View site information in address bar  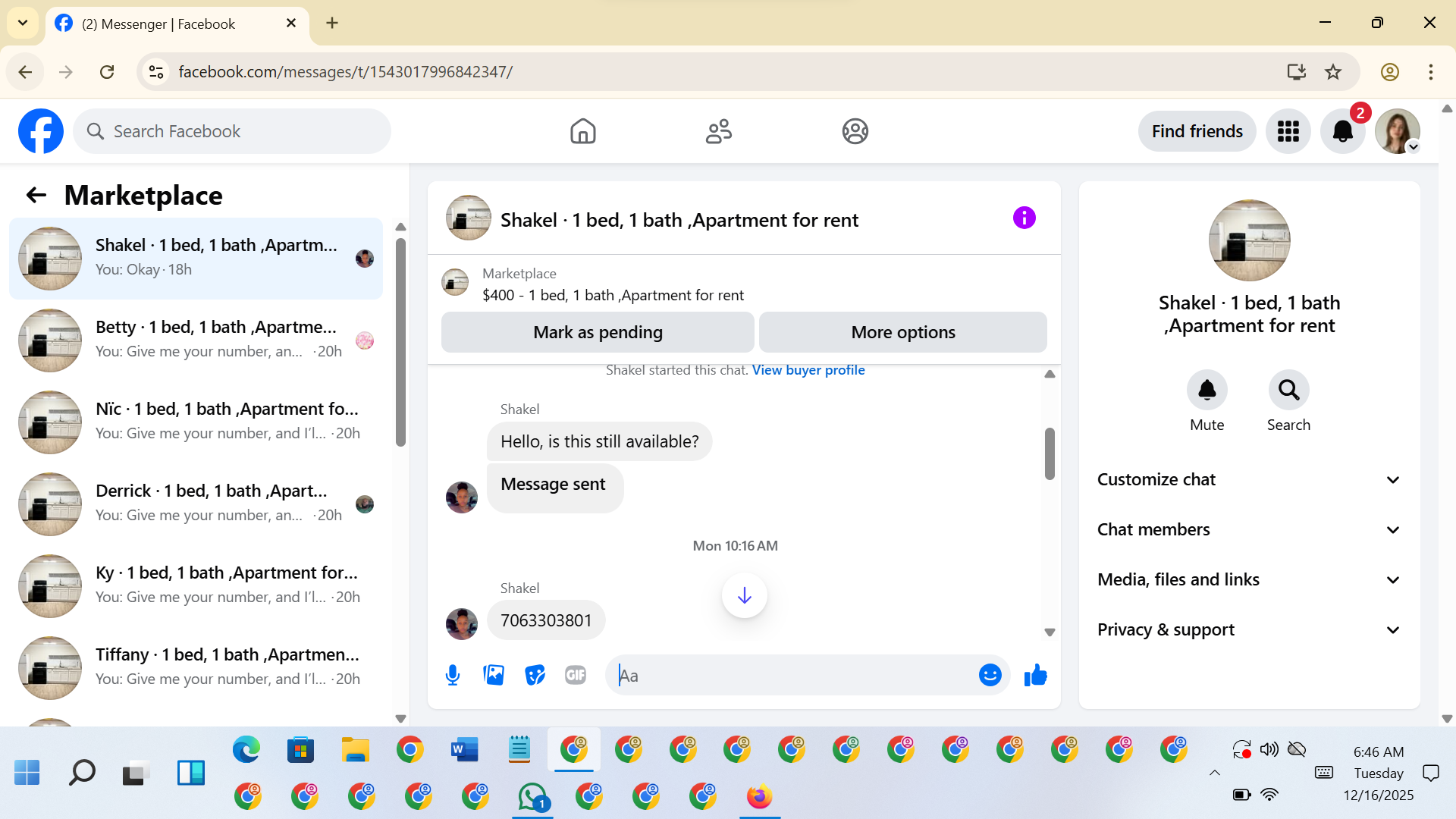coord(156,72)
